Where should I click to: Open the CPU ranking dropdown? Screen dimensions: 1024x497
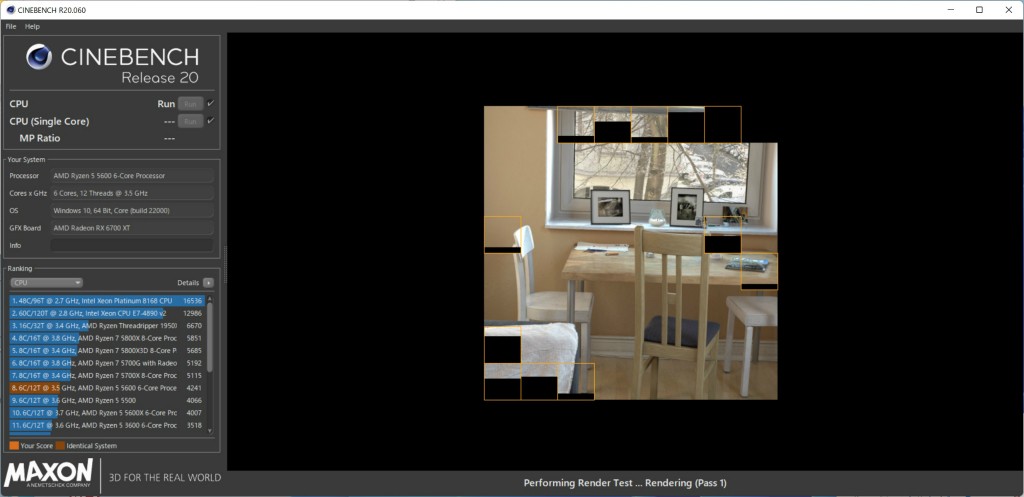click(x=46, y=283)
